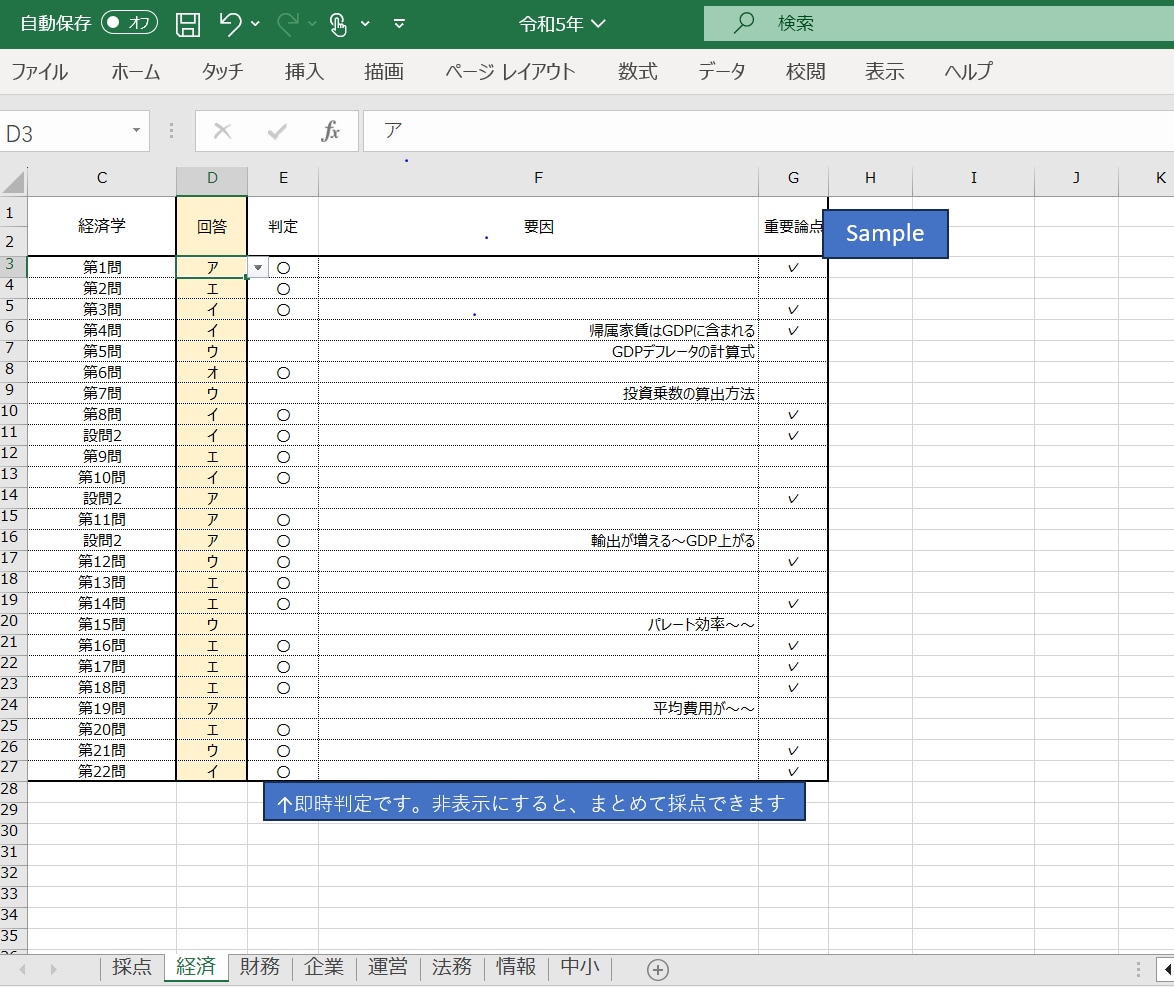Open the 挿入 ribbon tab
This screenshot has height=987, width=1174.
tap(304, 72)
